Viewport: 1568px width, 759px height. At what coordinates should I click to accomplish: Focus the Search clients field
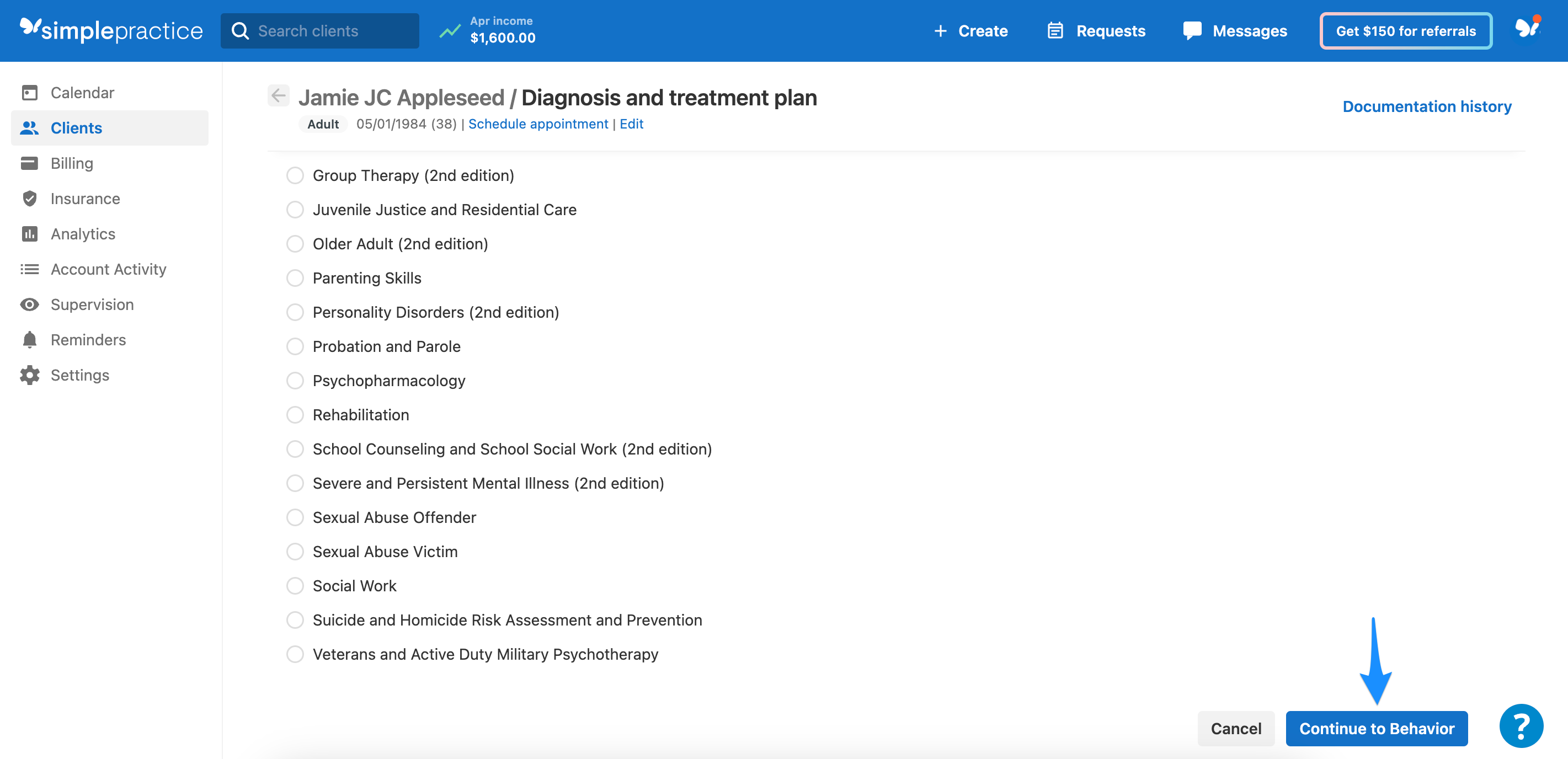[319, 30]
